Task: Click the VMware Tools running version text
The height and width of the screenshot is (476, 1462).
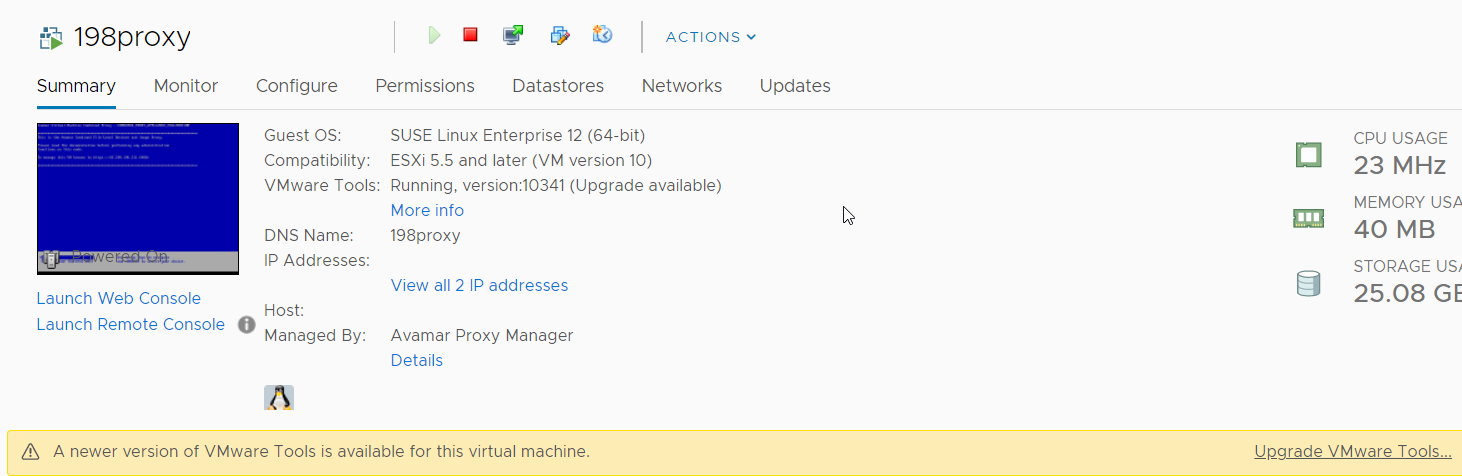Action: tap(556, 185)
